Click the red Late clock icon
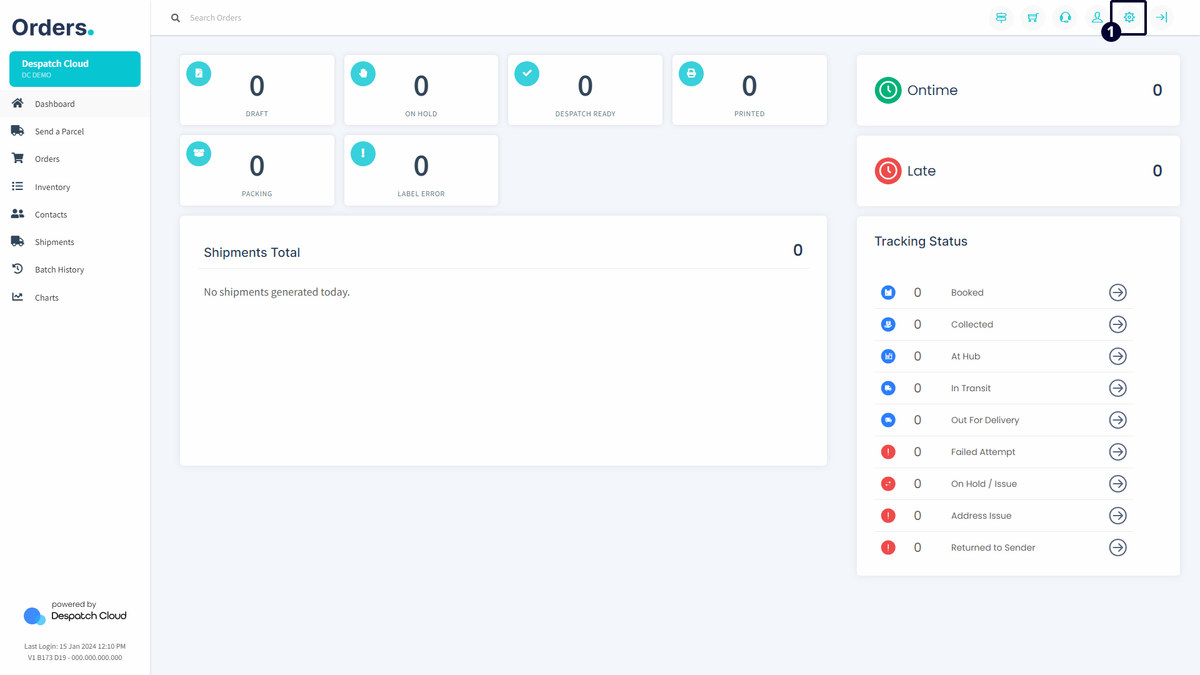 tap(888, 171)
